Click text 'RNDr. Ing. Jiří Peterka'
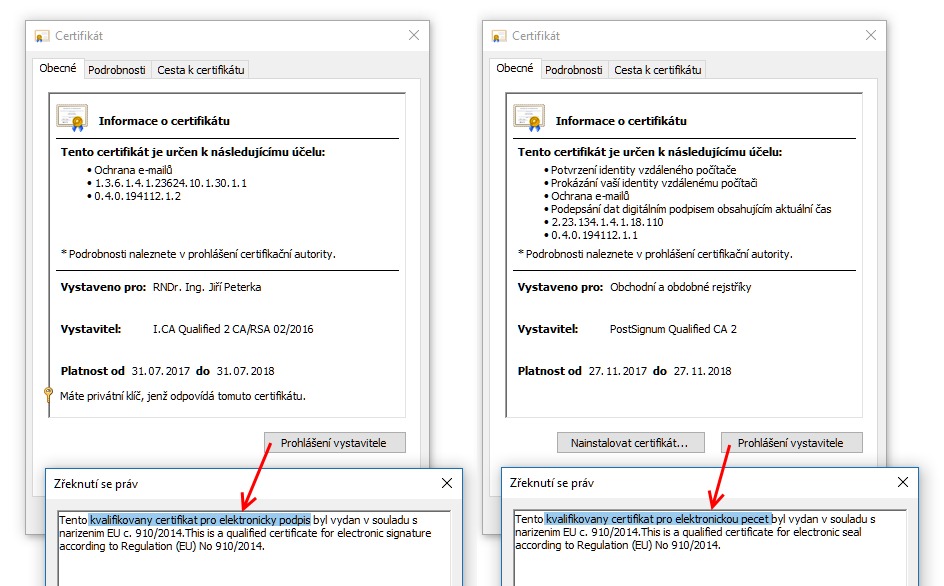944x586 pixels. 207,287
